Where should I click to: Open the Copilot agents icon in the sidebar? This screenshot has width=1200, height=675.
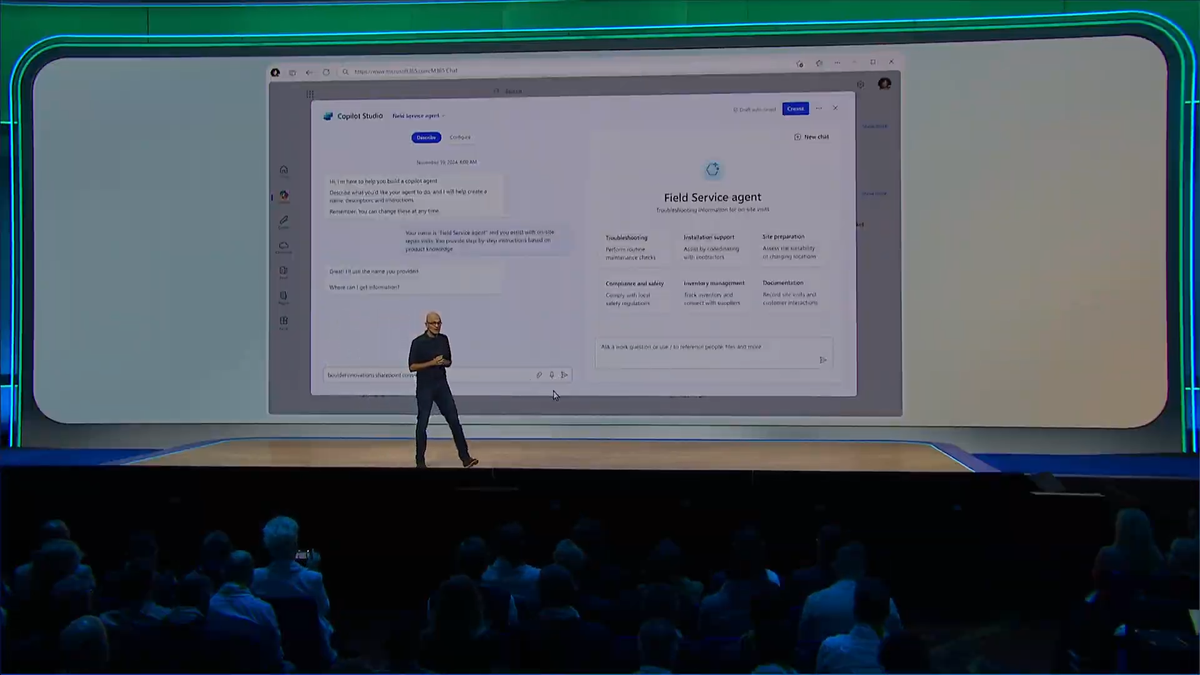(x=285, y=196)
